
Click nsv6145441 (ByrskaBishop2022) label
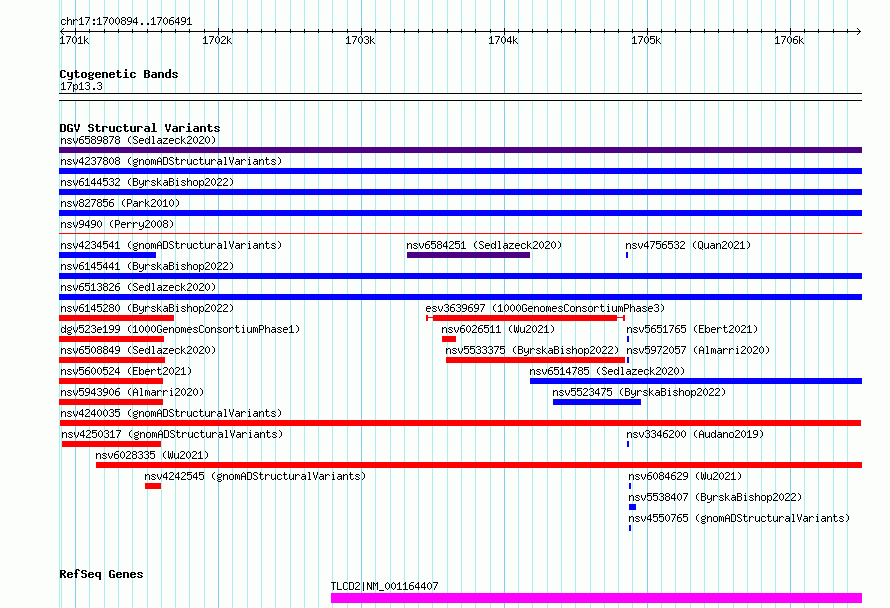point(147,266)
